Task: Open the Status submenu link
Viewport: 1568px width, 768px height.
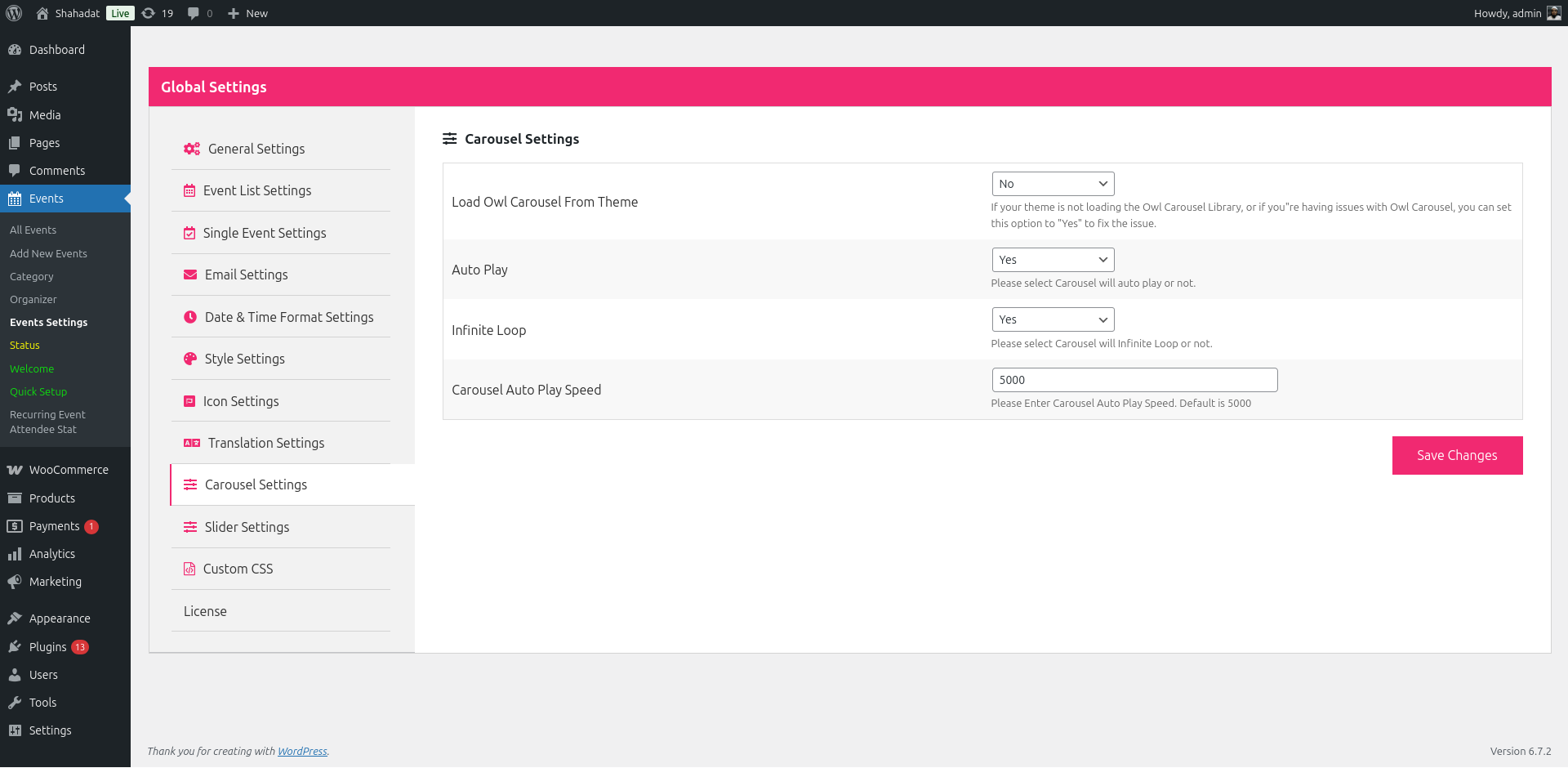Action: point(24,346)
